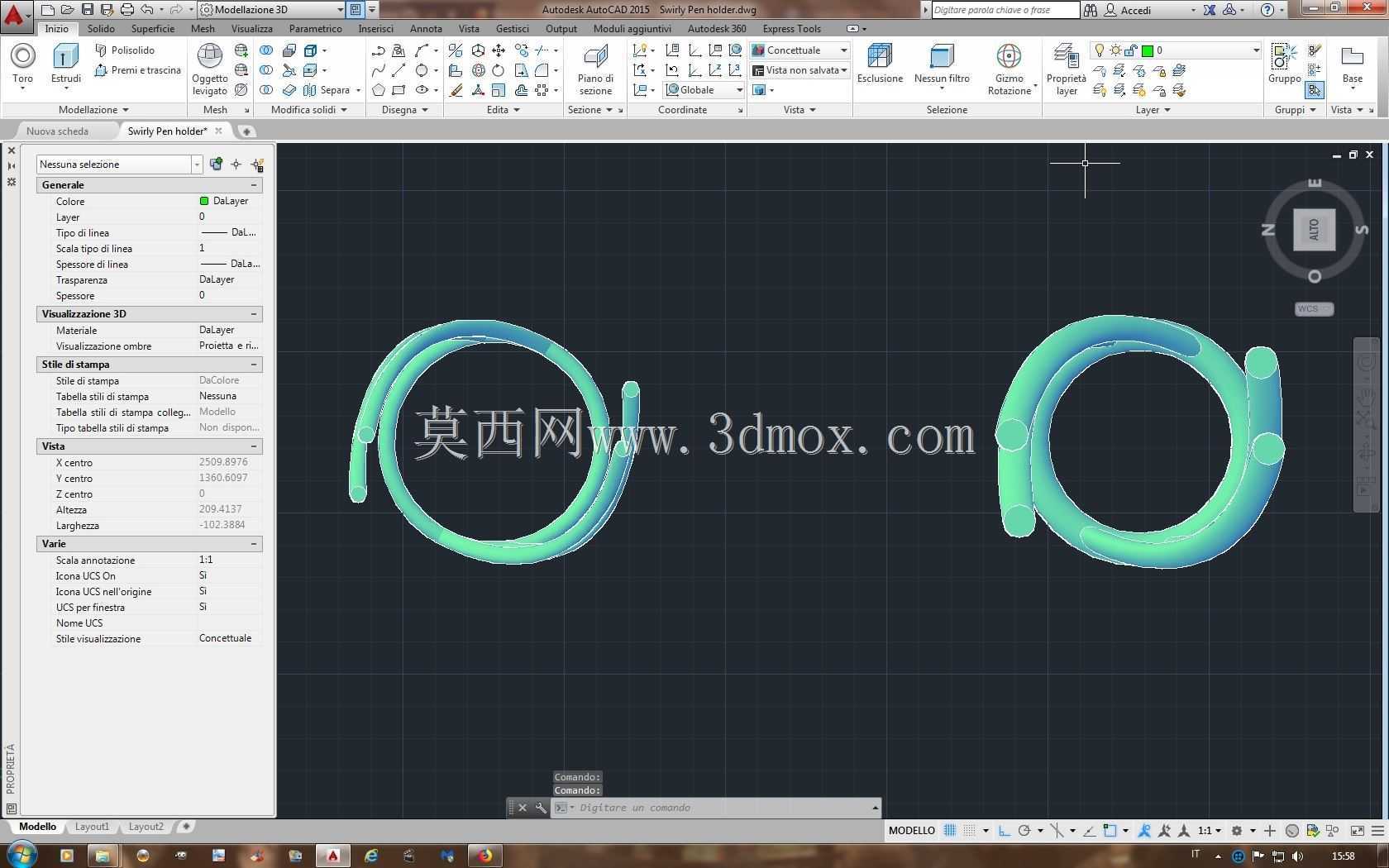Open file via the folder icon in quick access
Screen dimensions: 1389x868
point(68,10)
